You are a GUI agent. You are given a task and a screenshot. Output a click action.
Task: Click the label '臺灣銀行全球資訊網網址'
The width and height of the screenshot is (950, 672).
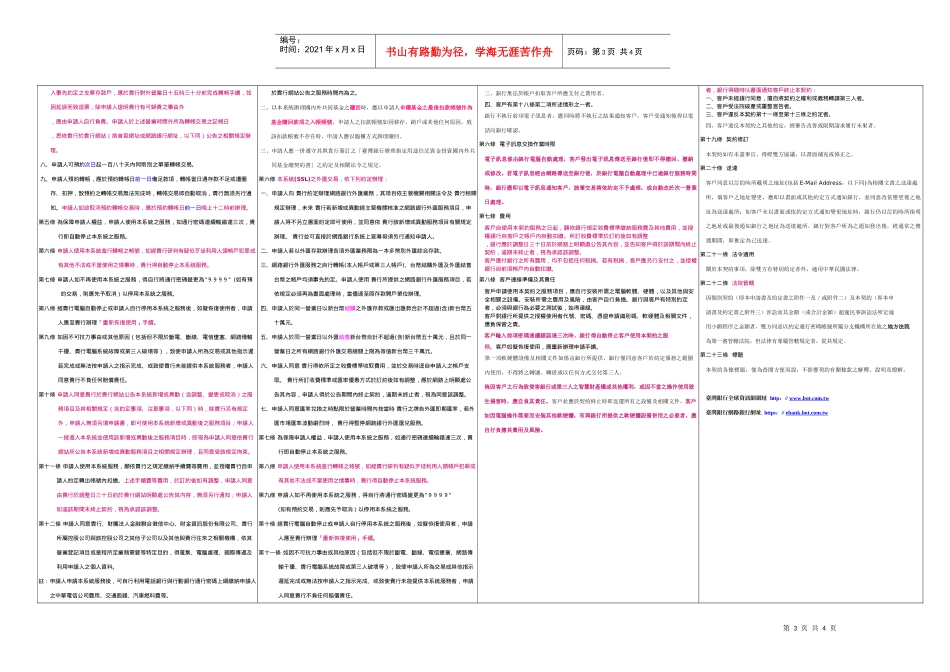(736, 398)
